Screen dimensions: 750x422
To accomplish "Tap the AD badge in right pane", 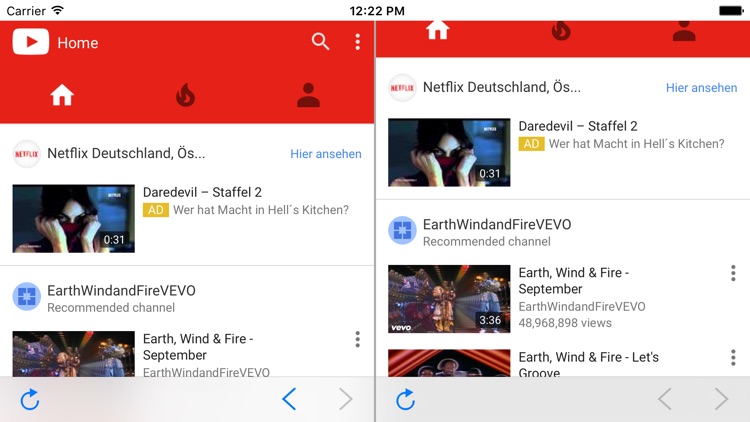I will click(531, 144).
